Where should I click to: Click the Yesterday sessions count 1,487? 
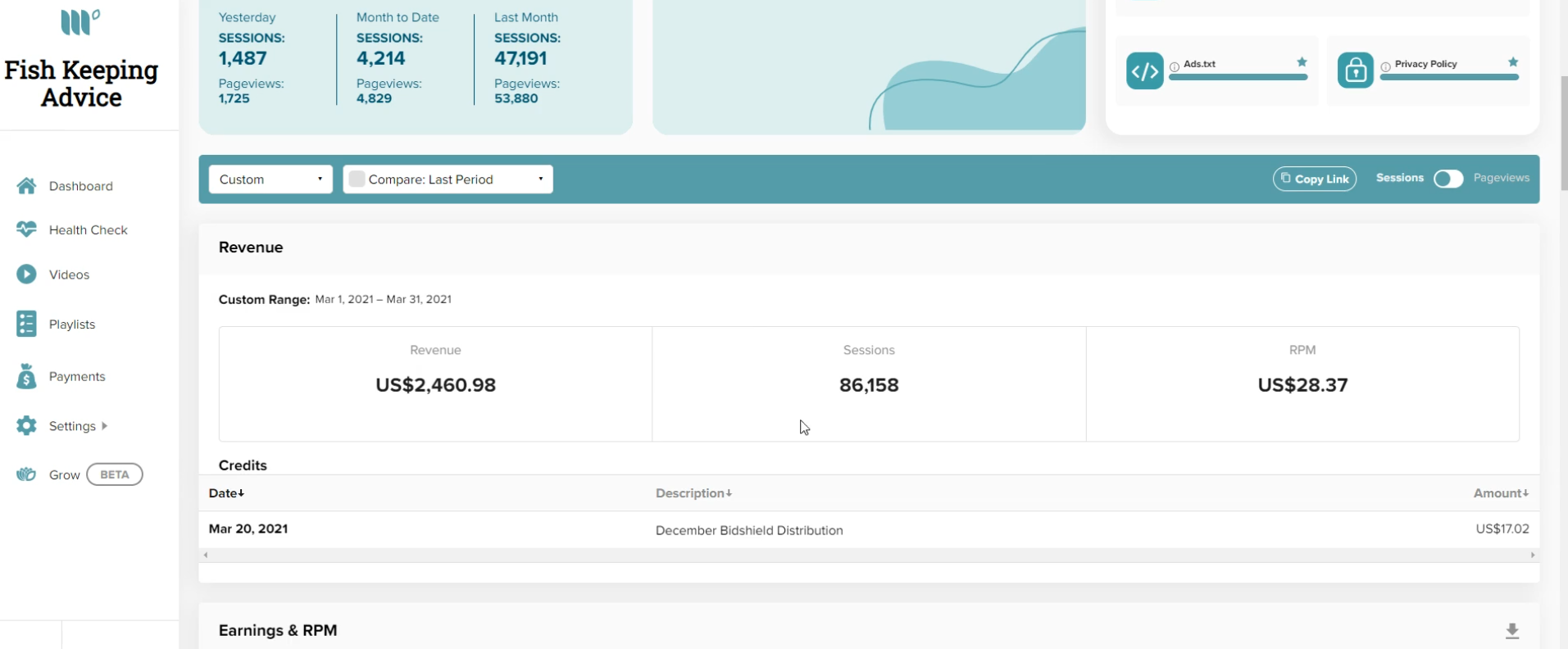pos(243,58)
